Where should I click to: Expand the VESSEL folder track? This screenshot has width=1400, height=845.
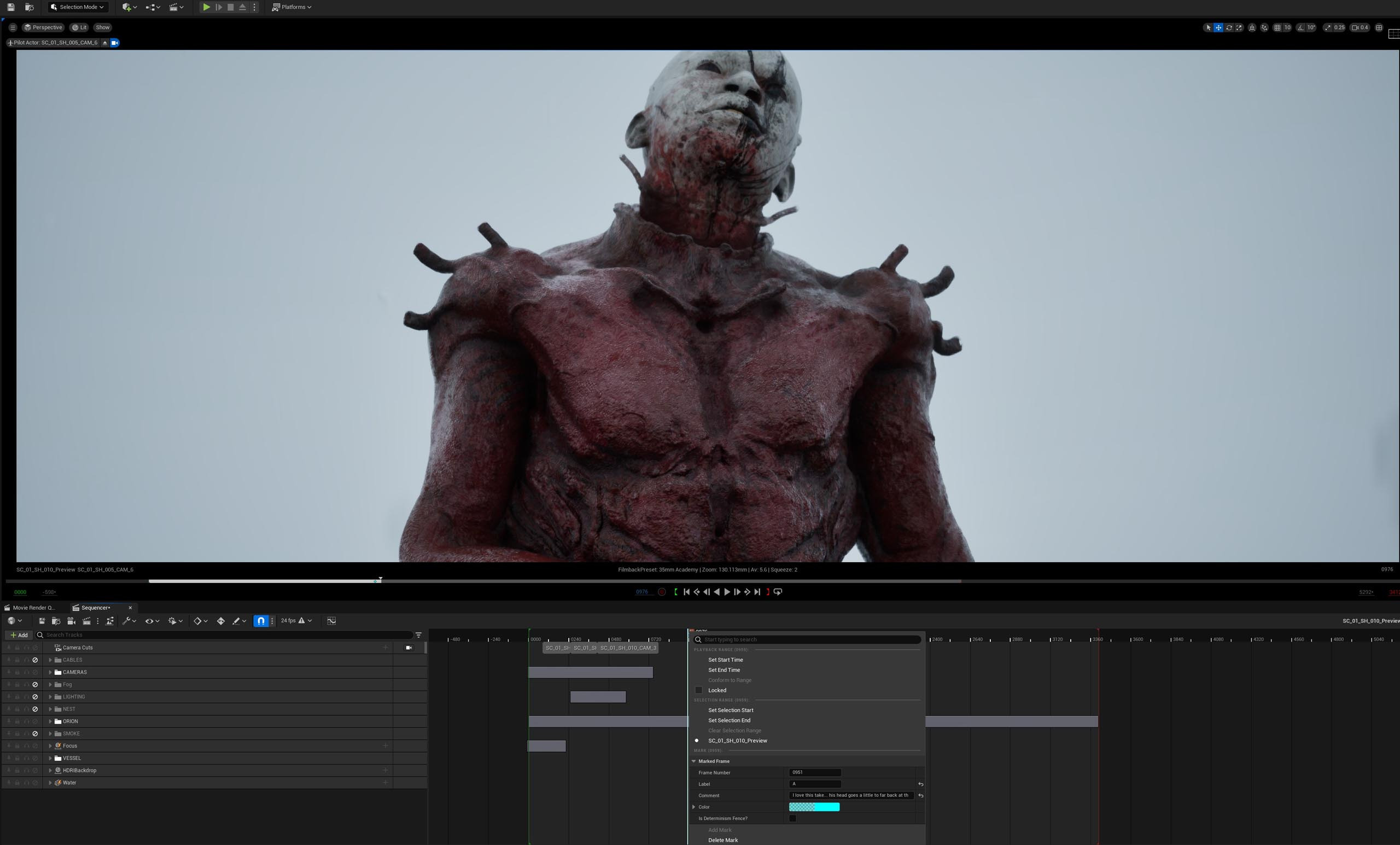click(50, 758)
